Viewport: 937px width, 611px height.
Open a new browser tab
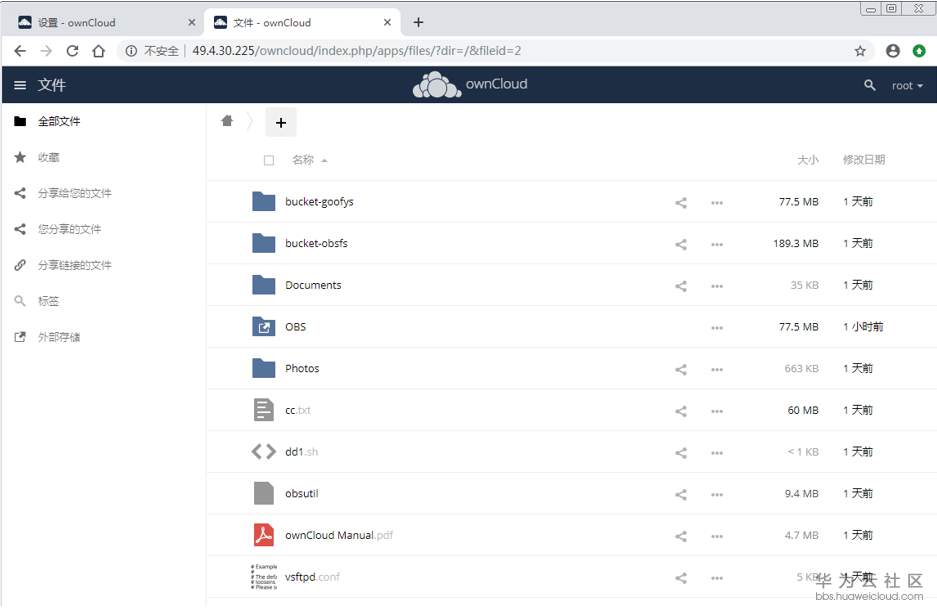point(418,23)
